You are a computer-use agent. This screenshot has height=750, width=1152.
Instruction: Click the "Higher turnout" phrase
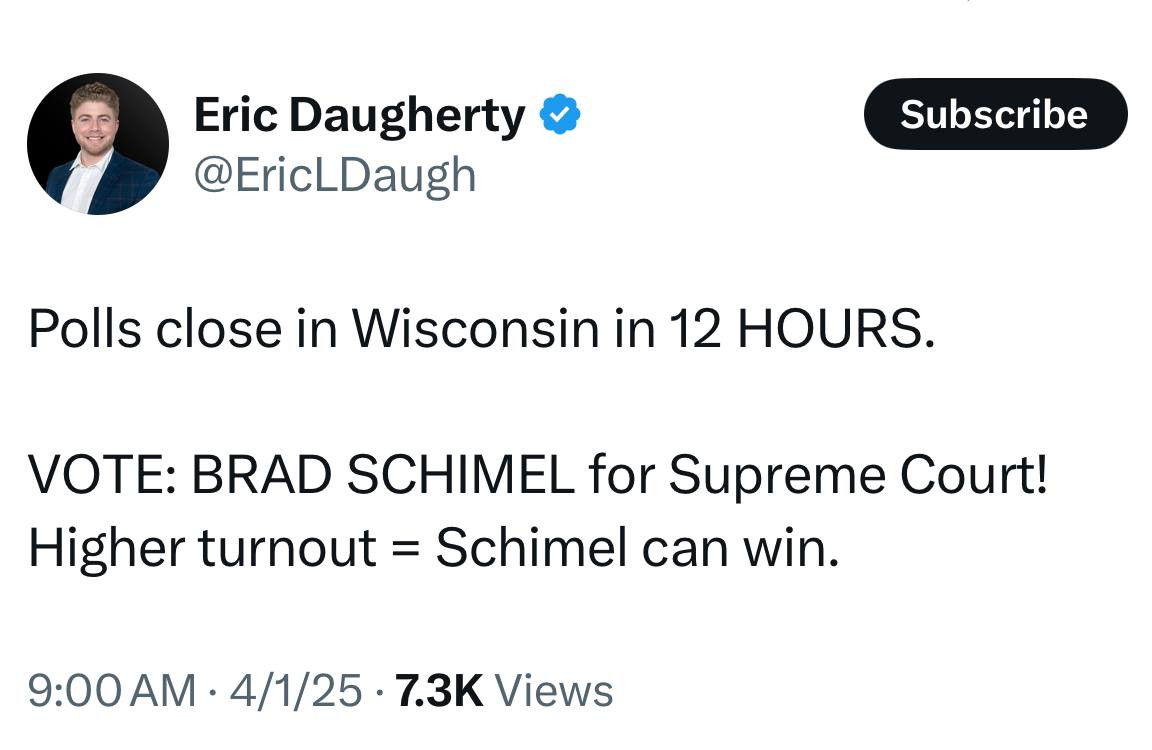tap(202, 547)
